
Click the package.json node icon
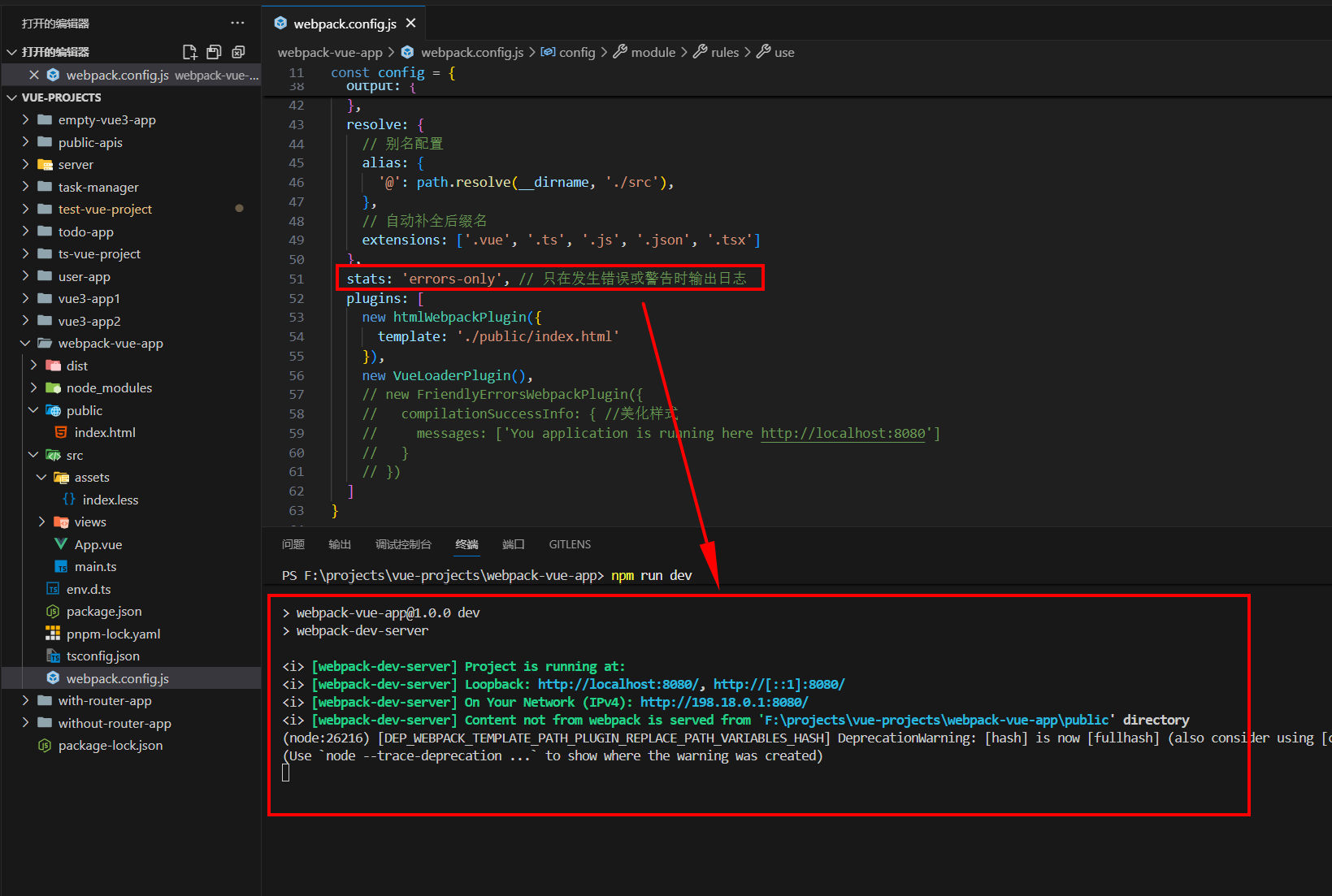pyautogui.click(x=53, y=611)
